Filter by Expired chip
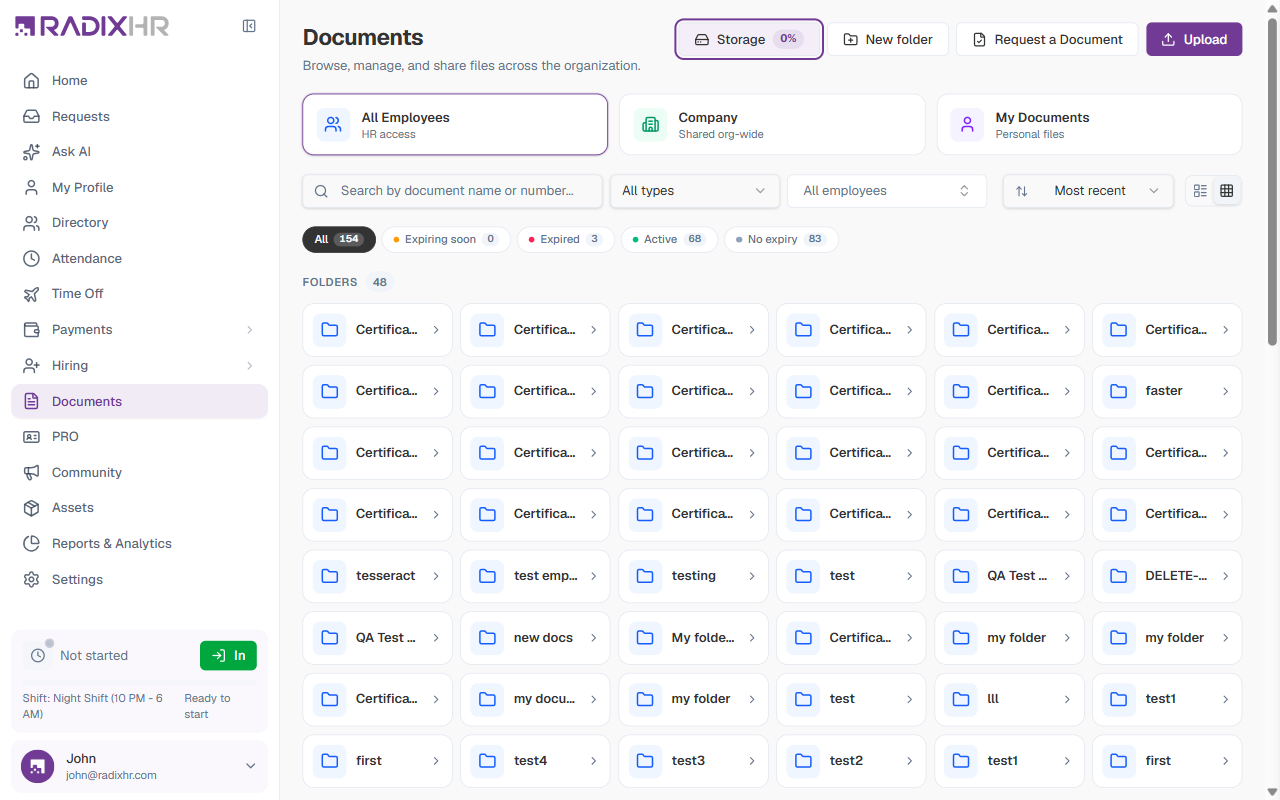The image size is (1280, 800). point(566,239)
